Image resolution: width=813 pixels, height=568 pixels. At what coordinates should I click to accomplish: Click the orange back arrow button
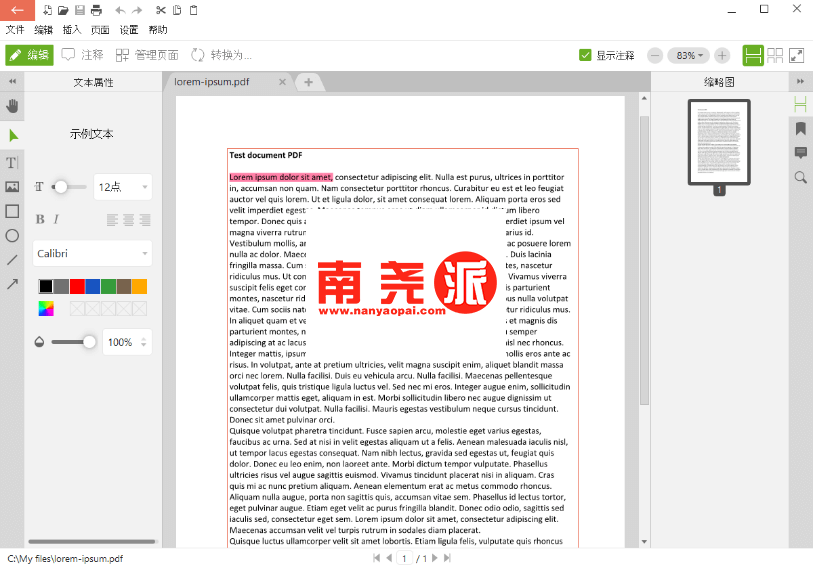pos(17,10)
